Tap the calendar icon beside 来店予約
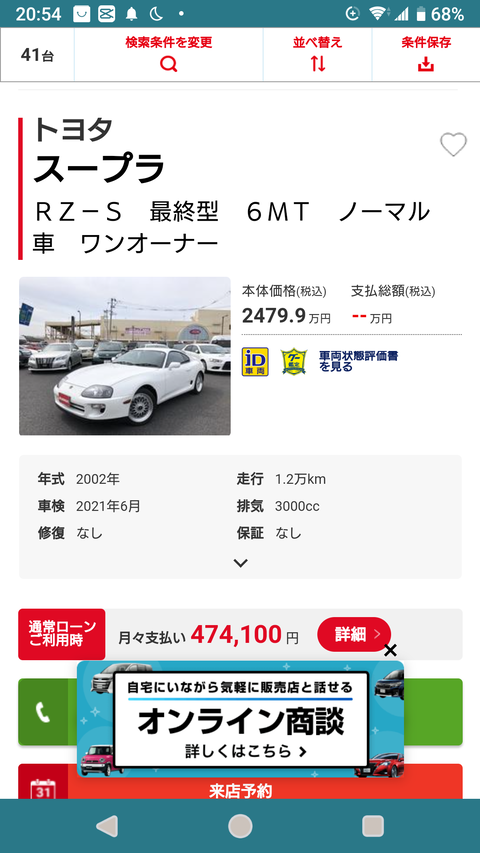480x853 pixels. point(43,789)
